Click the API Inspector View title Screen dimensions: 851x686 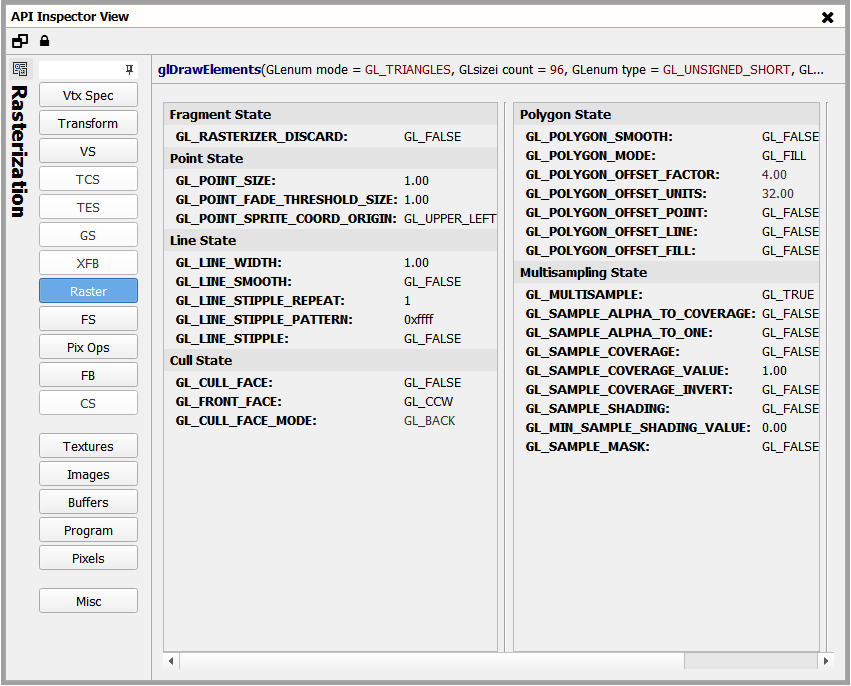pyautogui.click(x=70, y=17)
